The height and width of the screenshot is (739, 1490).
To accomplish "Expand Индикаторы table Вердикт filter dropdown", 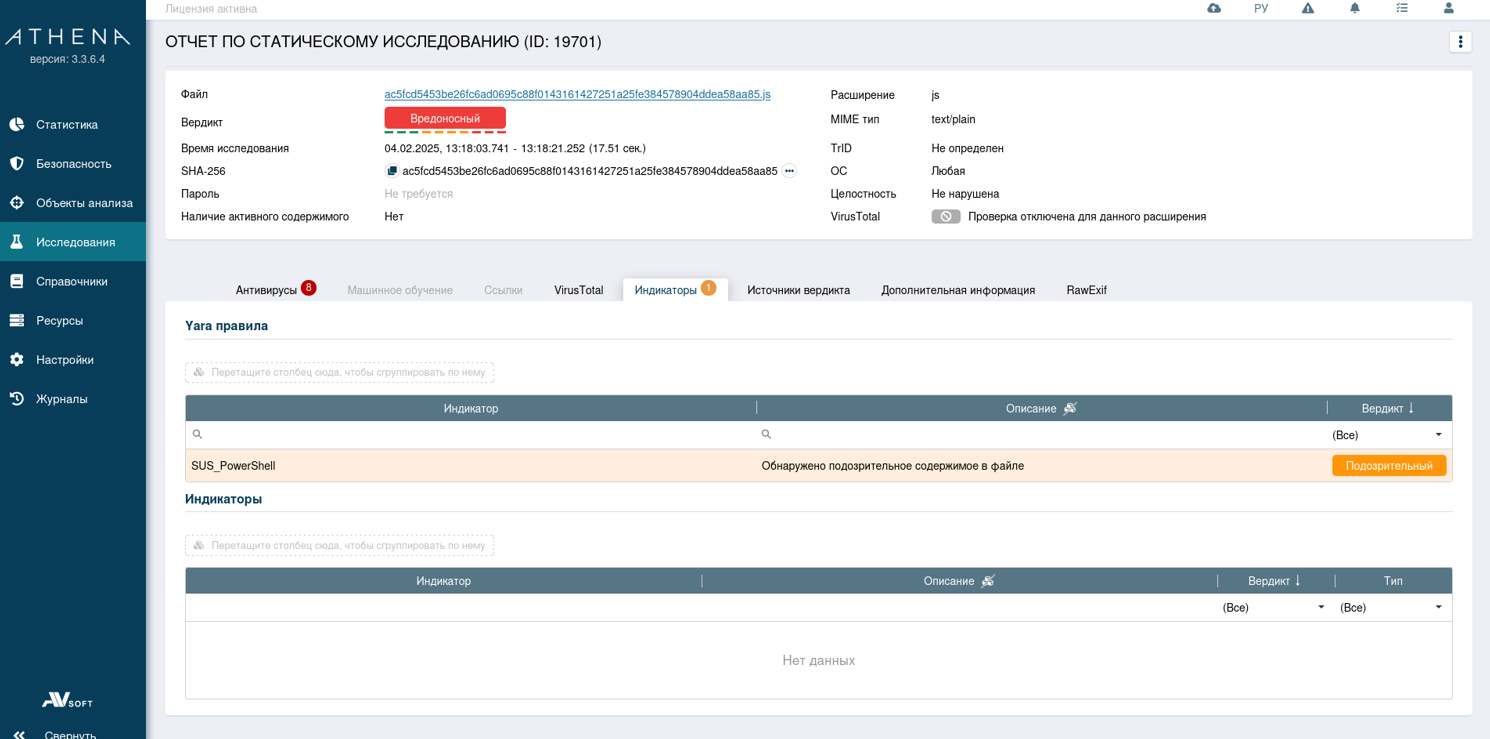I will tap(1320, 608).
